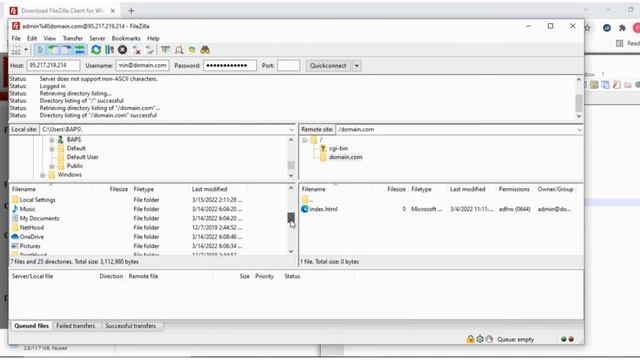Expand the Default folder in local tree
This screenshot has height=360, width=640.
(x=51, y=149)
